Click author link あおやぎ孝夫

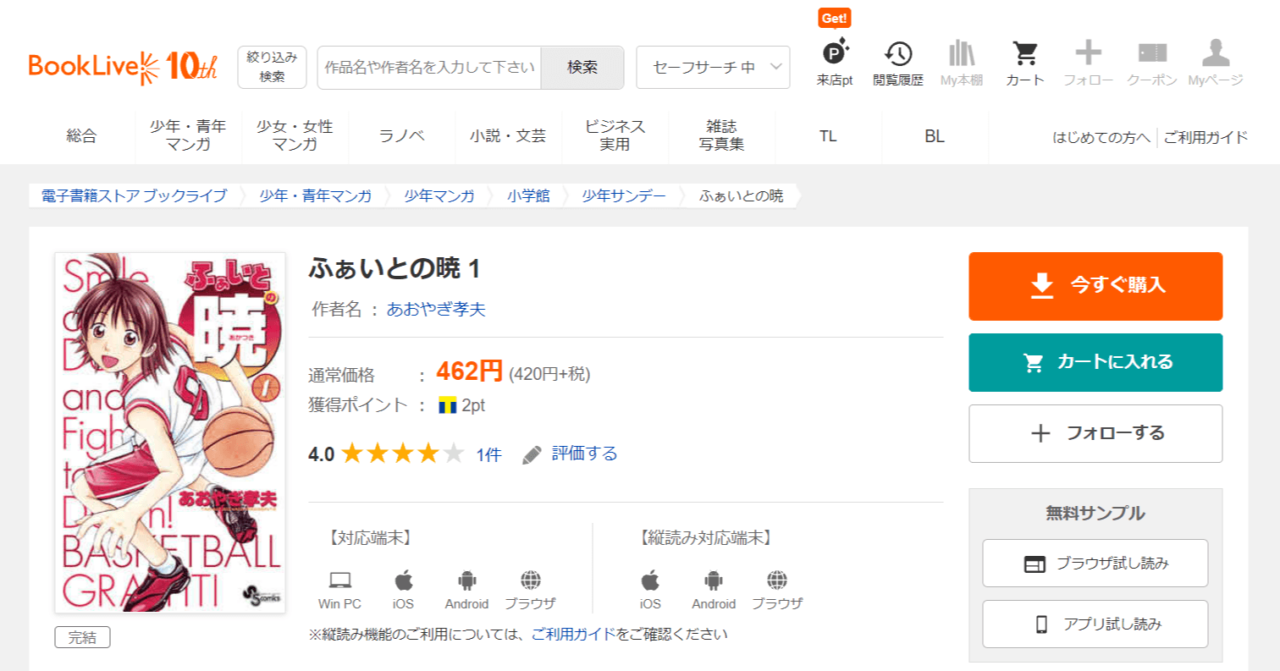pyautogui.click(x=436, y=309)
